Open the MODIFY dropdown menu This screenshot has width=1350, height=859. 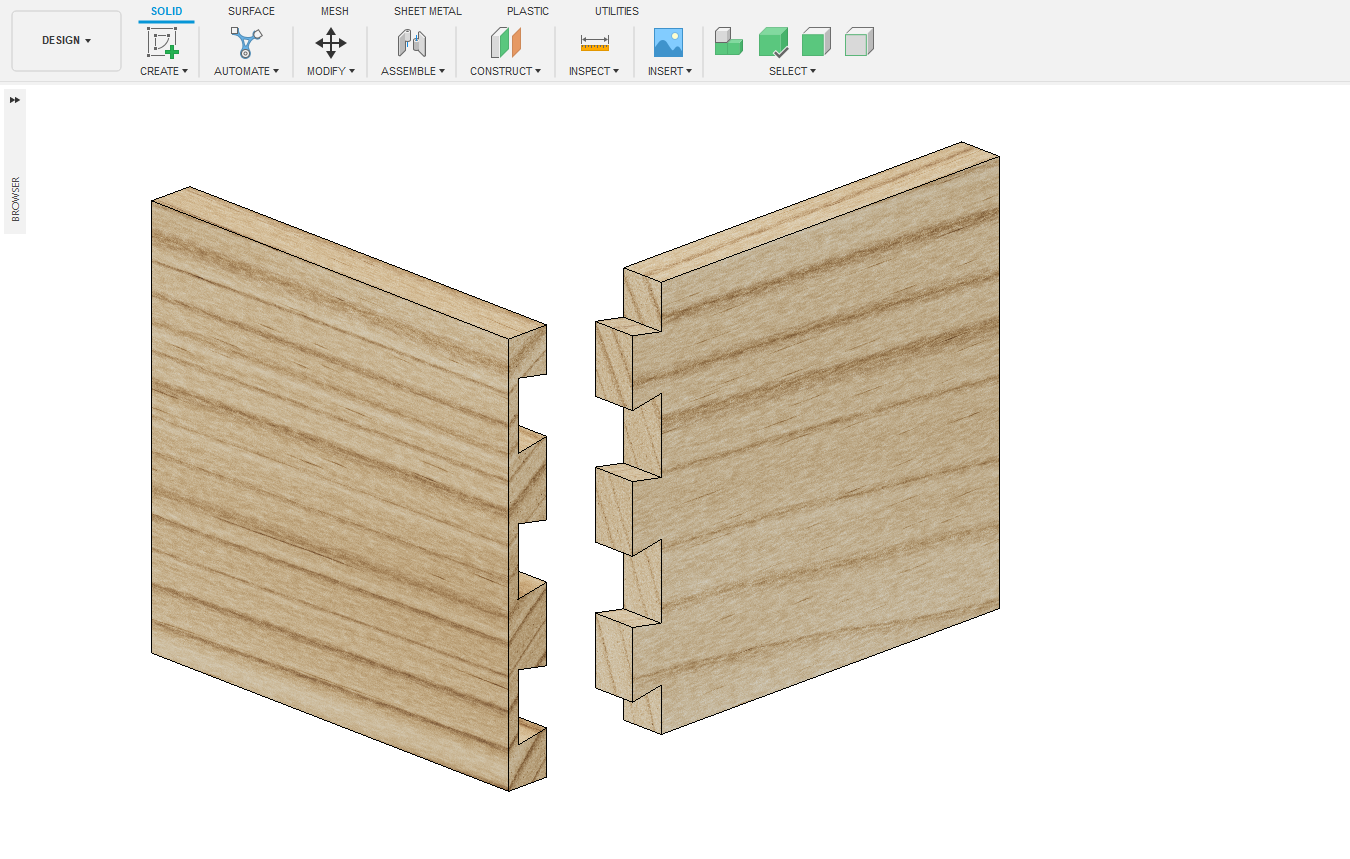(x=330, y=71)
